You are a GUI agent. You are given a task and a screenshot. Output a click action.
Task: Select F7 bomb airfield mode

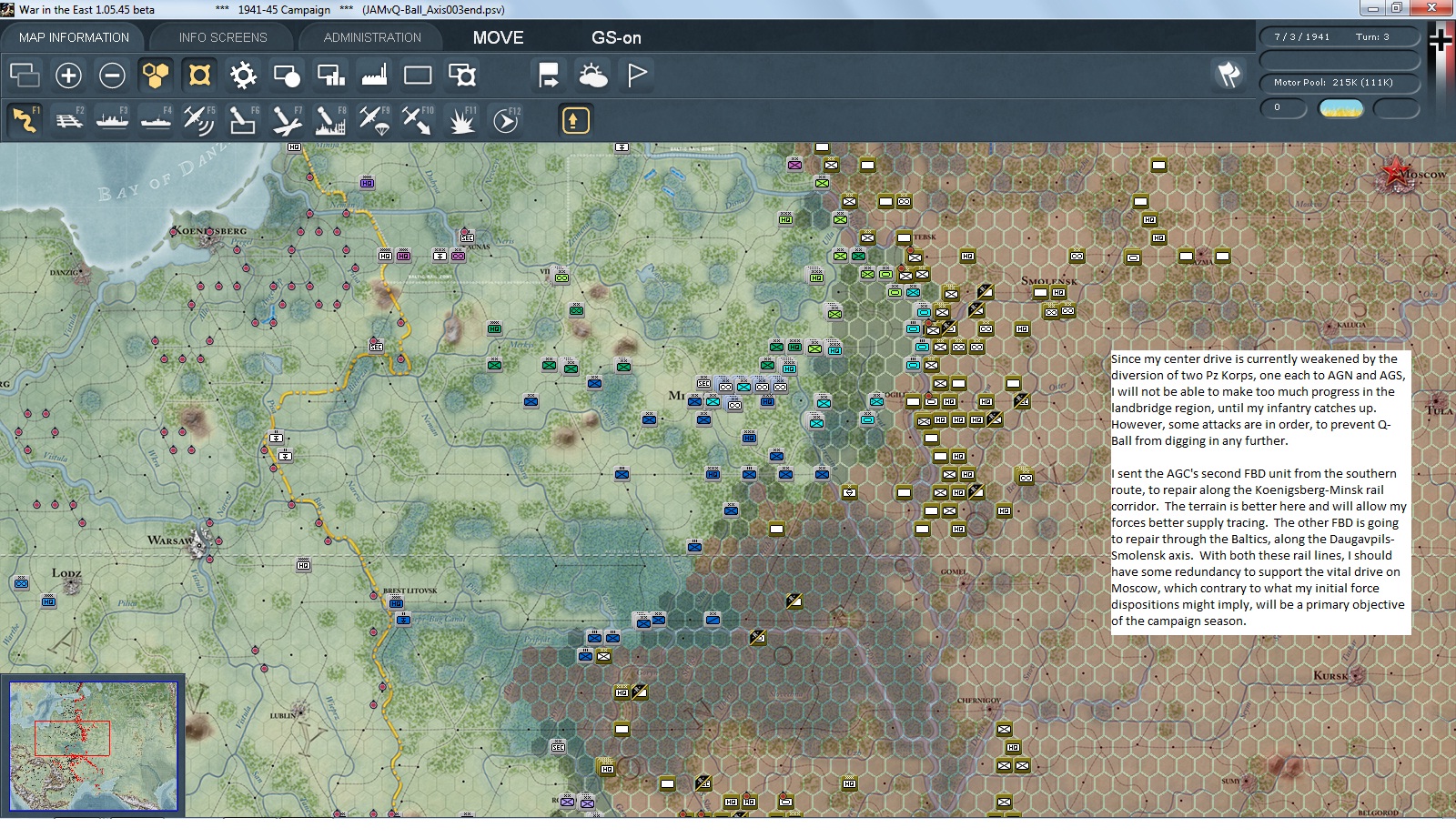(287, 120)
